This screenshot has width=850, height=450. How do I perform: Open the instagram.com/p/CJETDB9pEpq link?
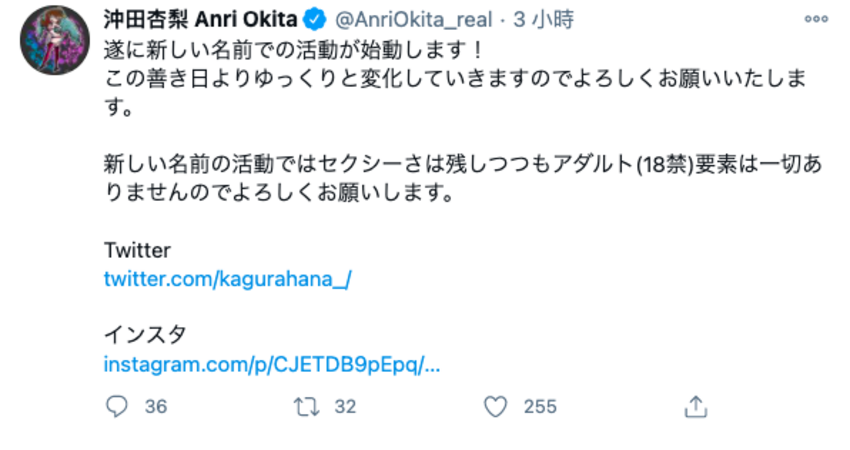pos(272,365)
